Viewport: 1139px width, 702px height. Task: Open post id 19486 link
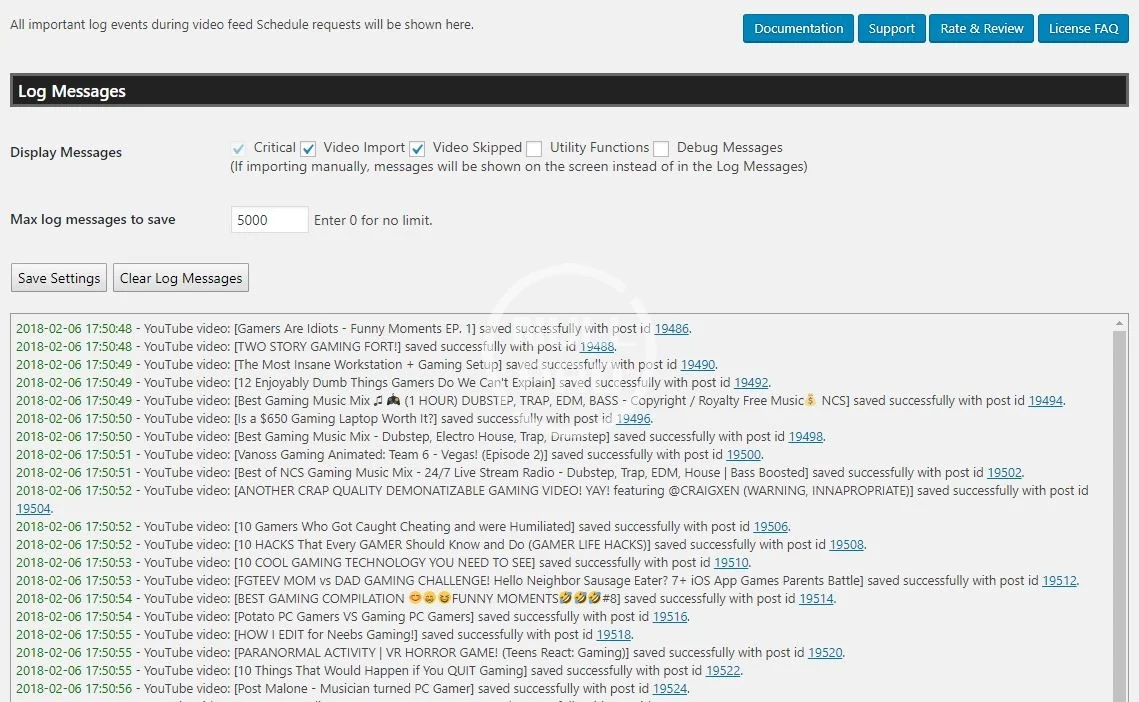(x=671, y=329)
